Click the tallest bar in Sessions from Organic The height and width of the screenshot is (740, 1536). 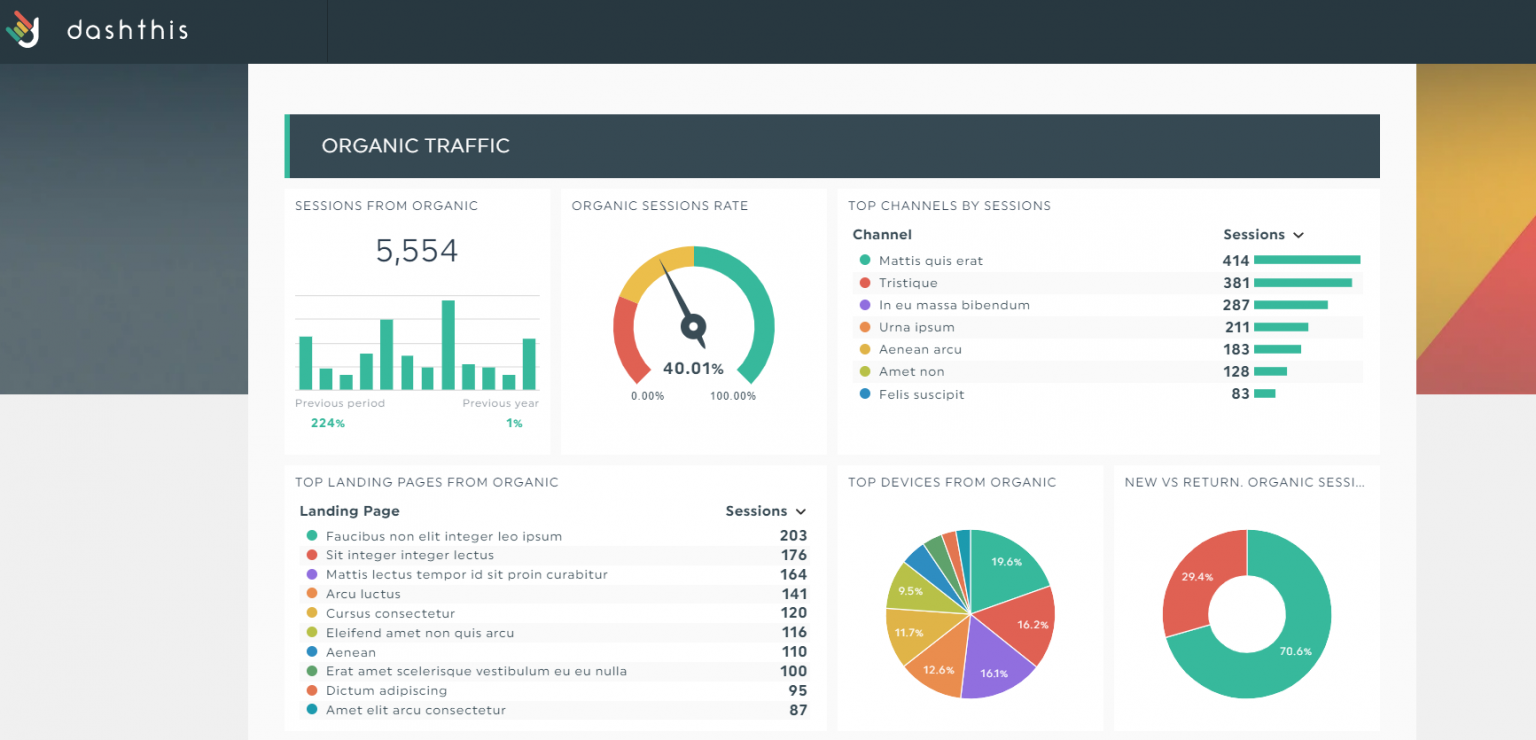coord(447,345)
